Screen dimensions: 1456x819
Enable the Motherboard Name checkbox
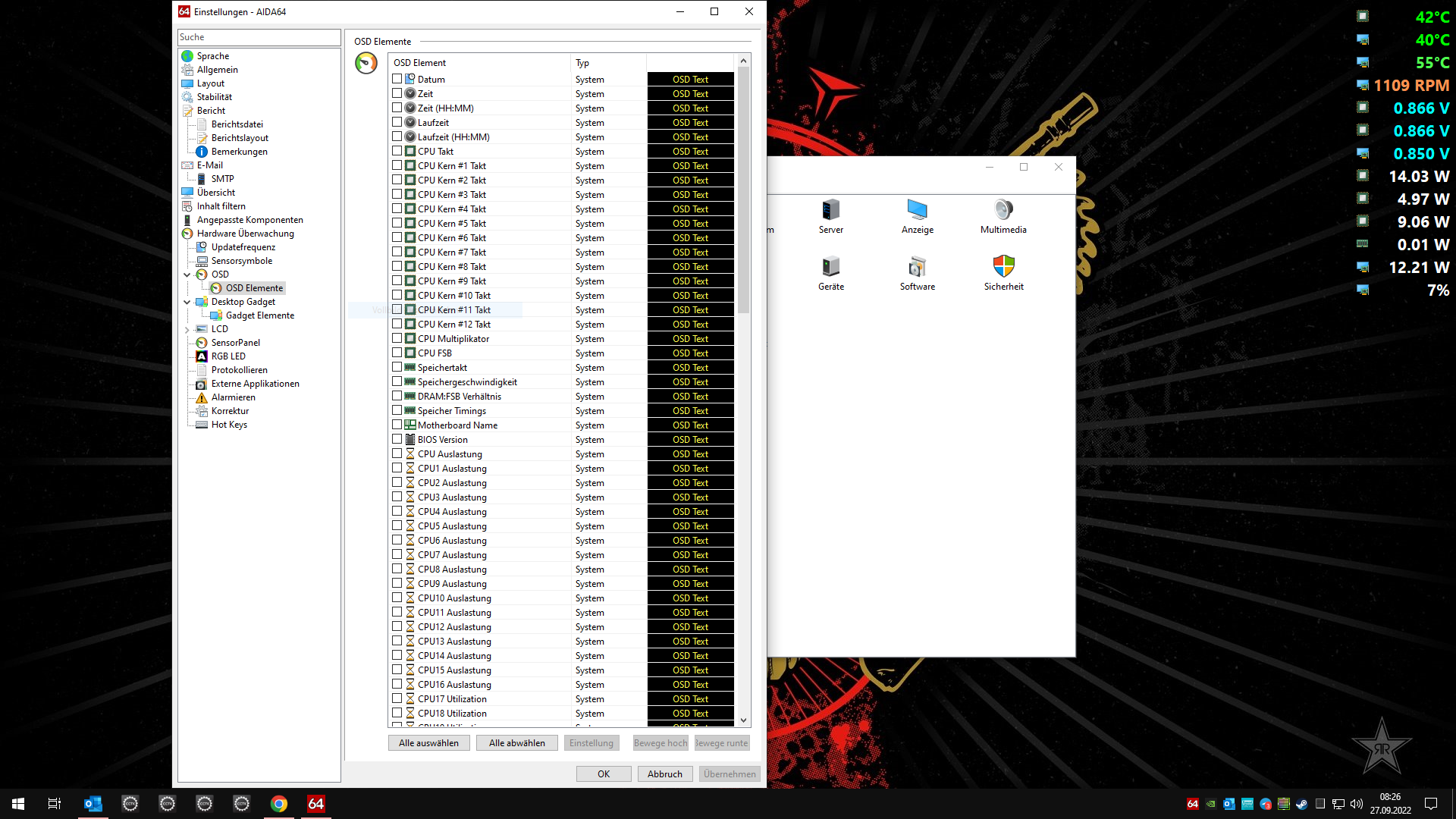397,425
